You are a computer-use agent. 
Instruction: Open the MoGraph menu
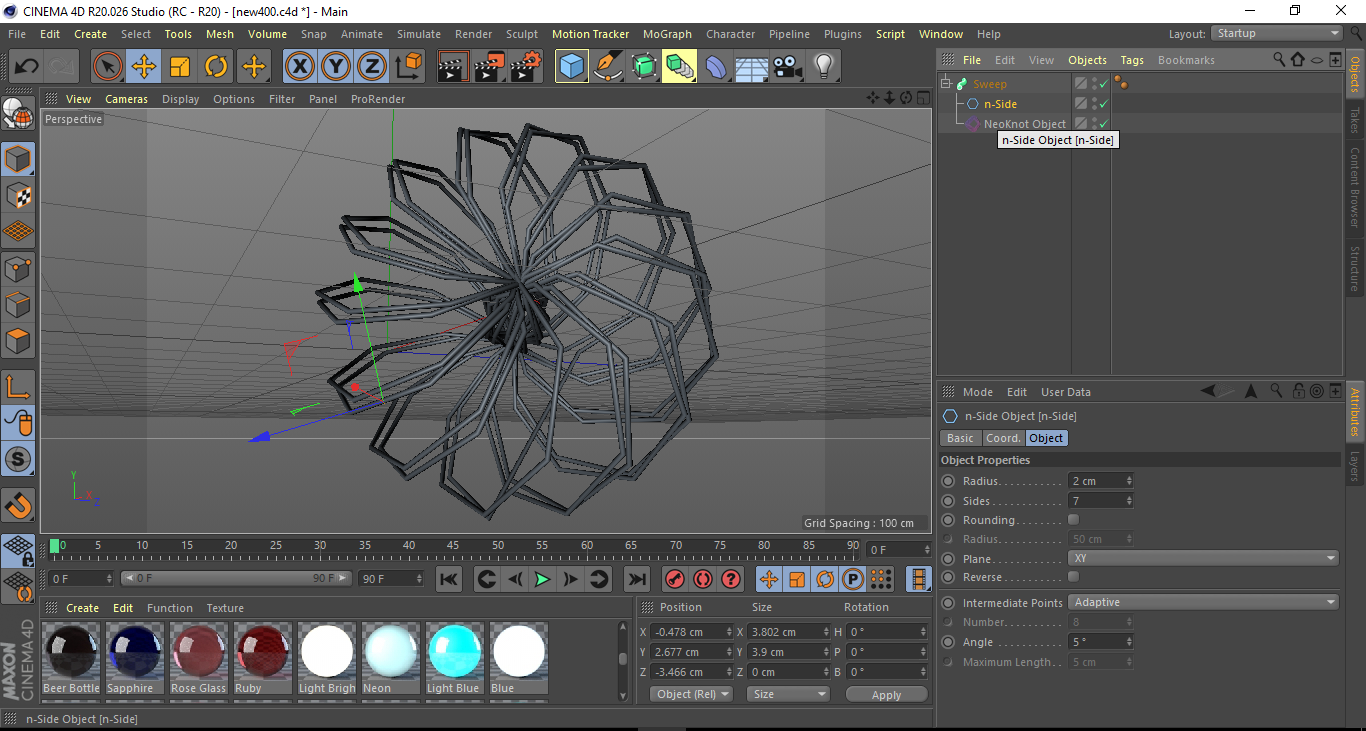coord(667,34)
